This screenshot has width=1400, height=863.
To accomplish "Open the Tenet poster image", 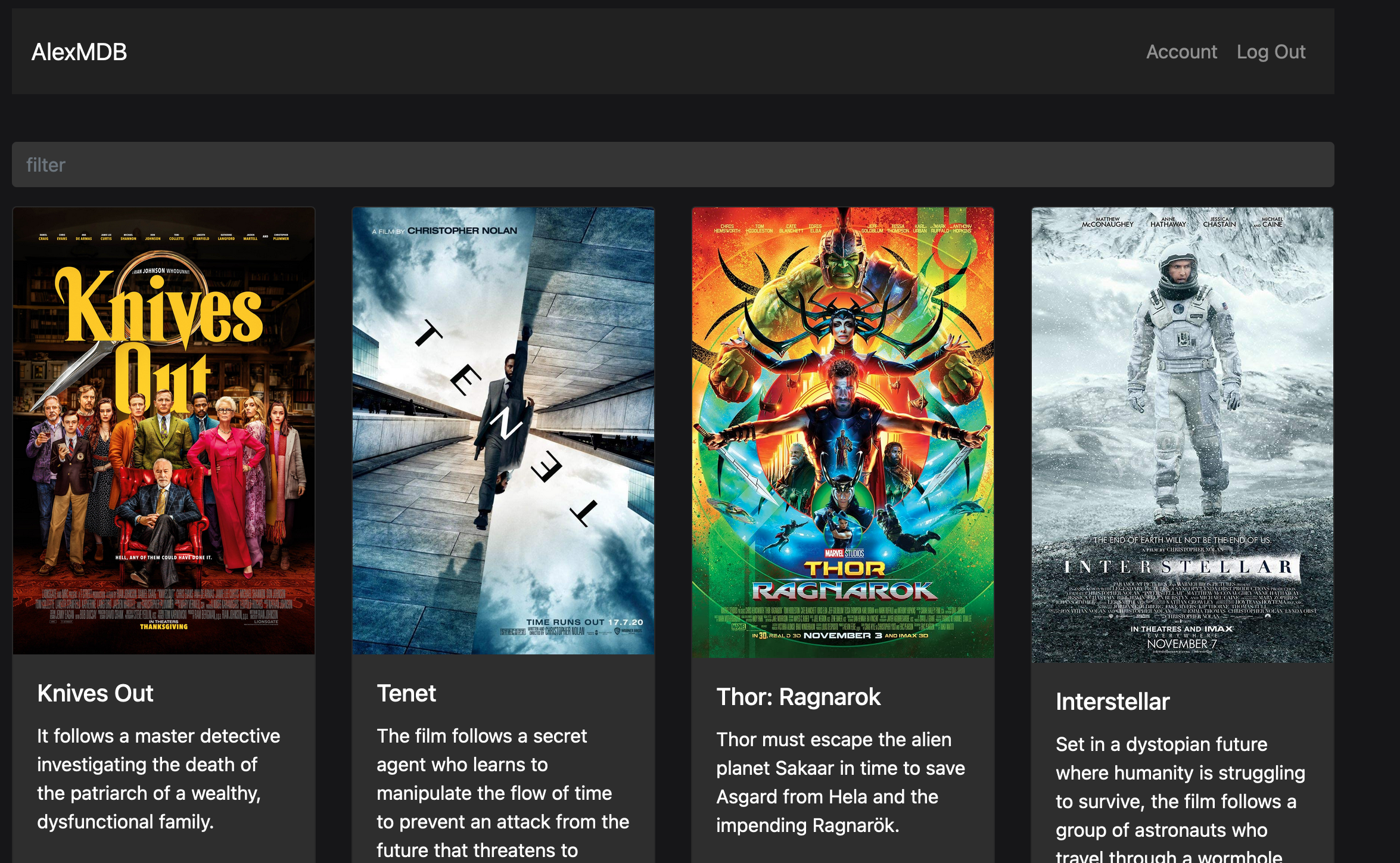I will (503, 431).
